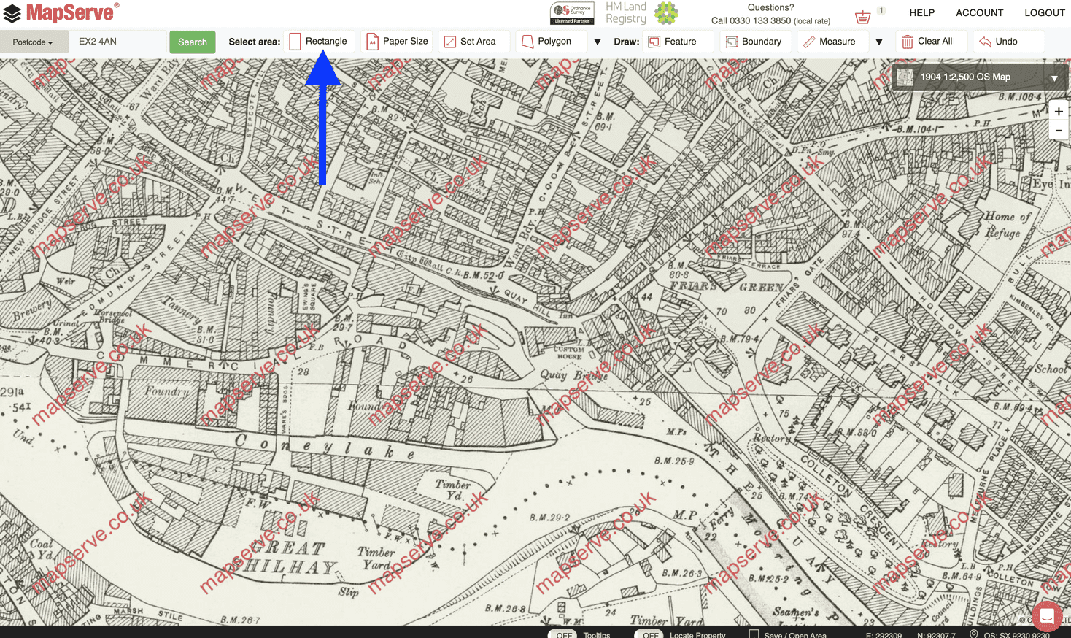Select the Rectangle area tool
Viewport: 1071px width, 638px height.
319,42
